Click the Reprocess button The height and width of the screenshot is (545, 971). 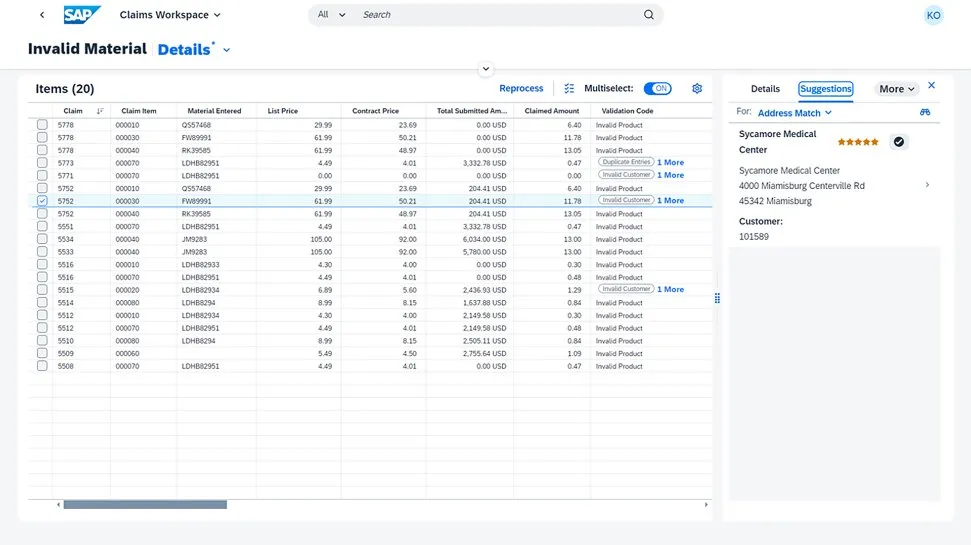521,89
